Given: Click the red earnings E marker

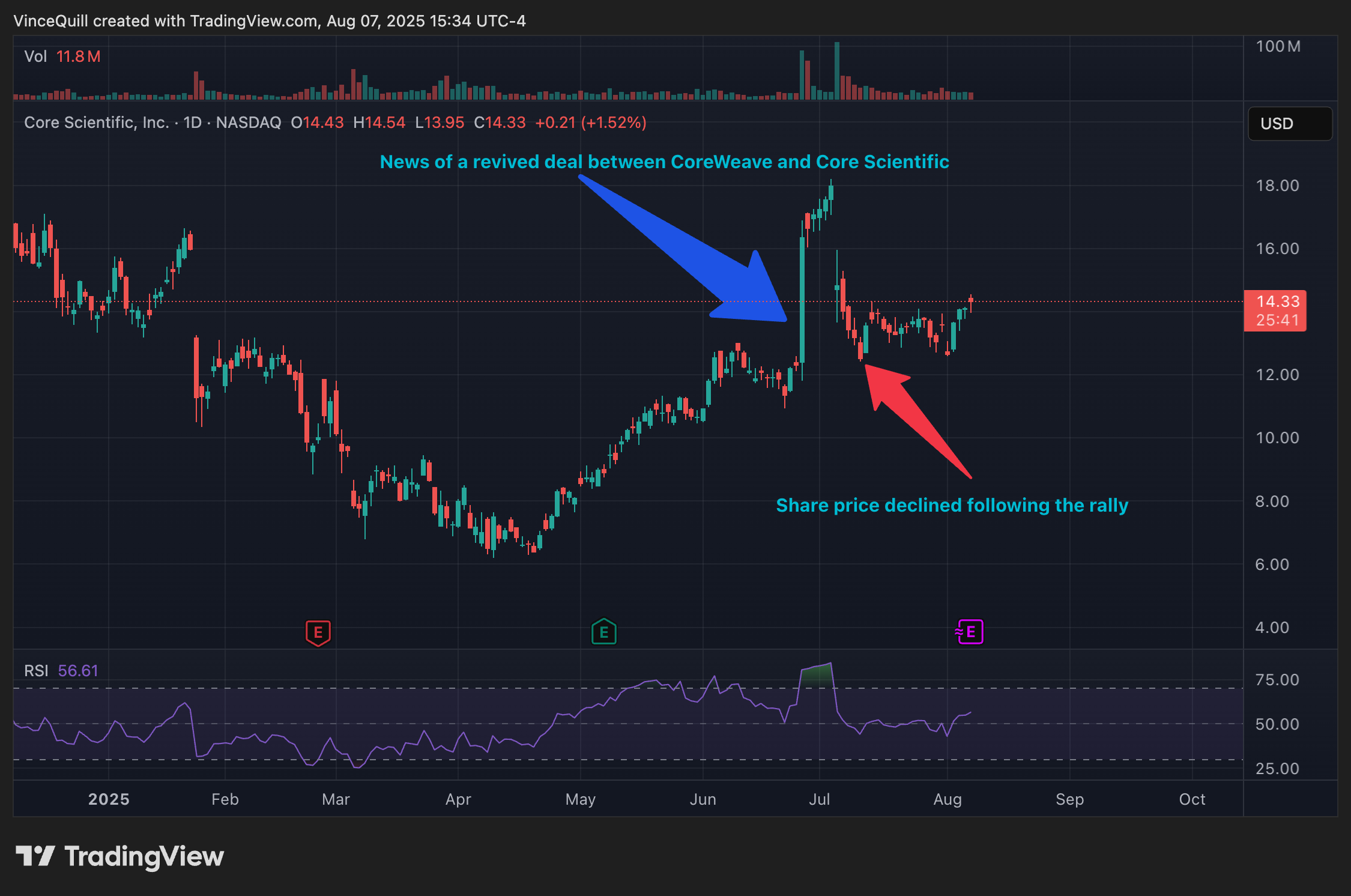Looking at the screenshot, I should tap(318, 632).
